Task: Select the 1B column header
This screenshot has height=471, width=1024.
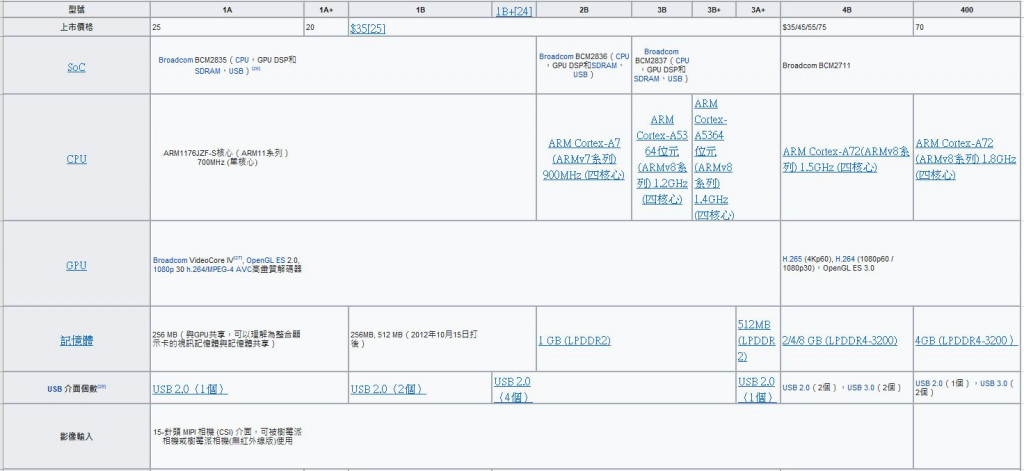Action: coord(421,10)
